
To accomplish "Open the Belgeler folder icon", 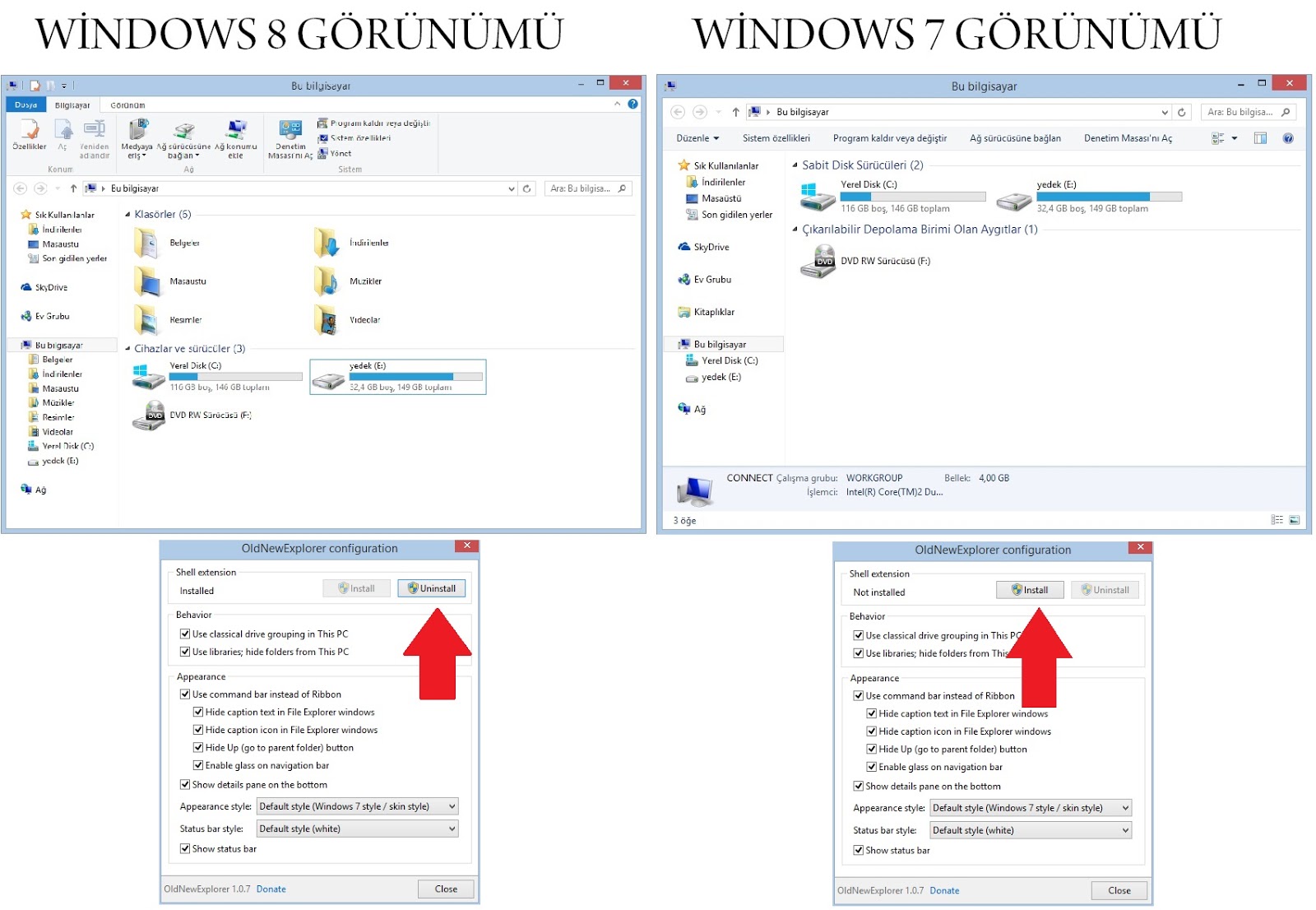I will tap(146, 243).
